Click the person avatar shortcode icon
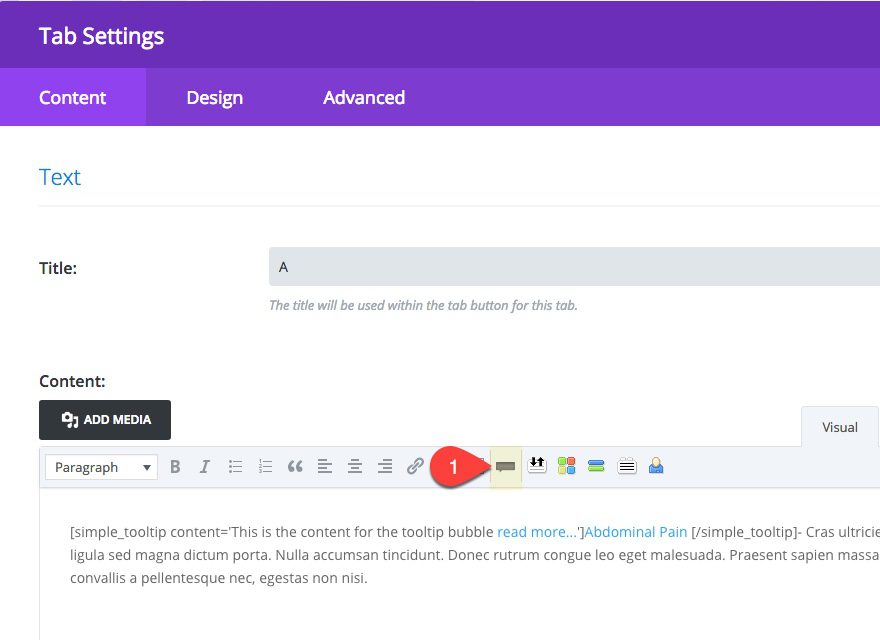 coord(656,466)
